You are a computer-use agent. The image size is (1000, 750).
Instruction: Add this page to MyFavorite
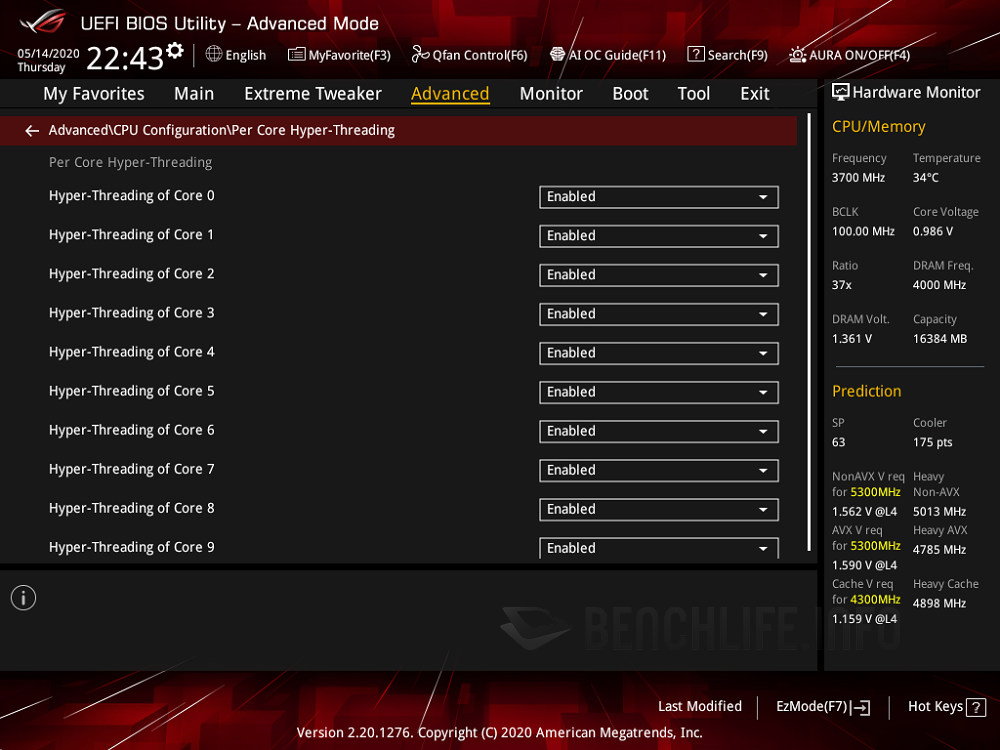339,55
